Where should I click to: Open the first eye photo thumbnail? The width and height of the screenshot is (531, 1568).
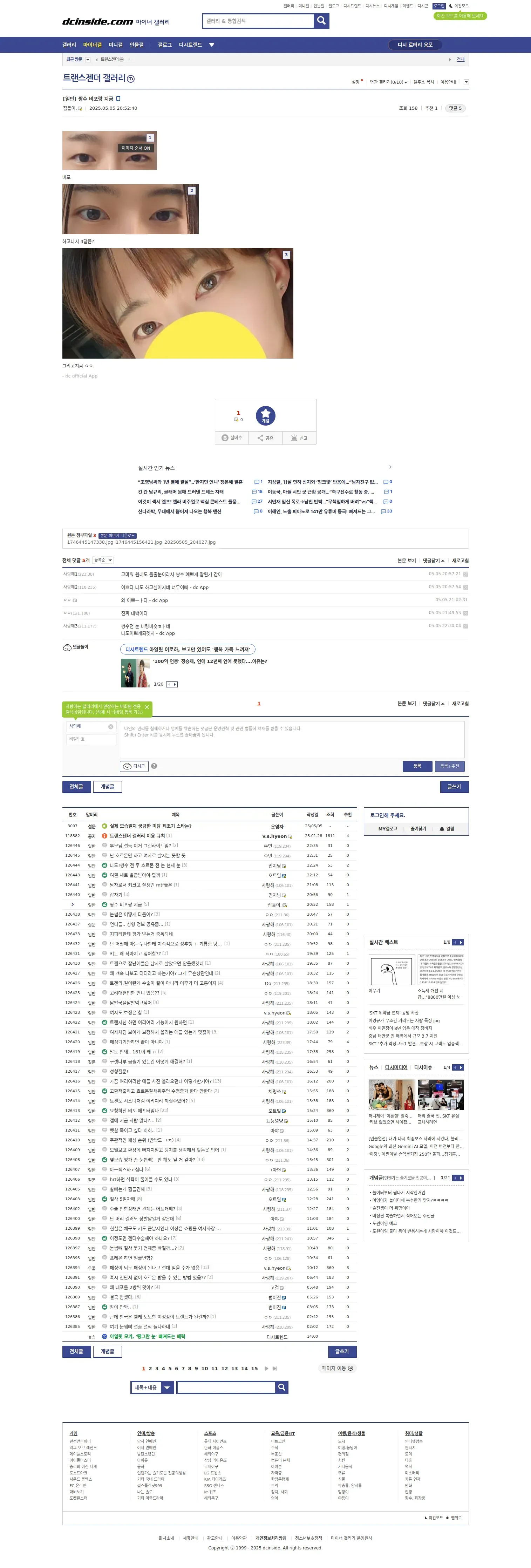click(x=110, y=150)
